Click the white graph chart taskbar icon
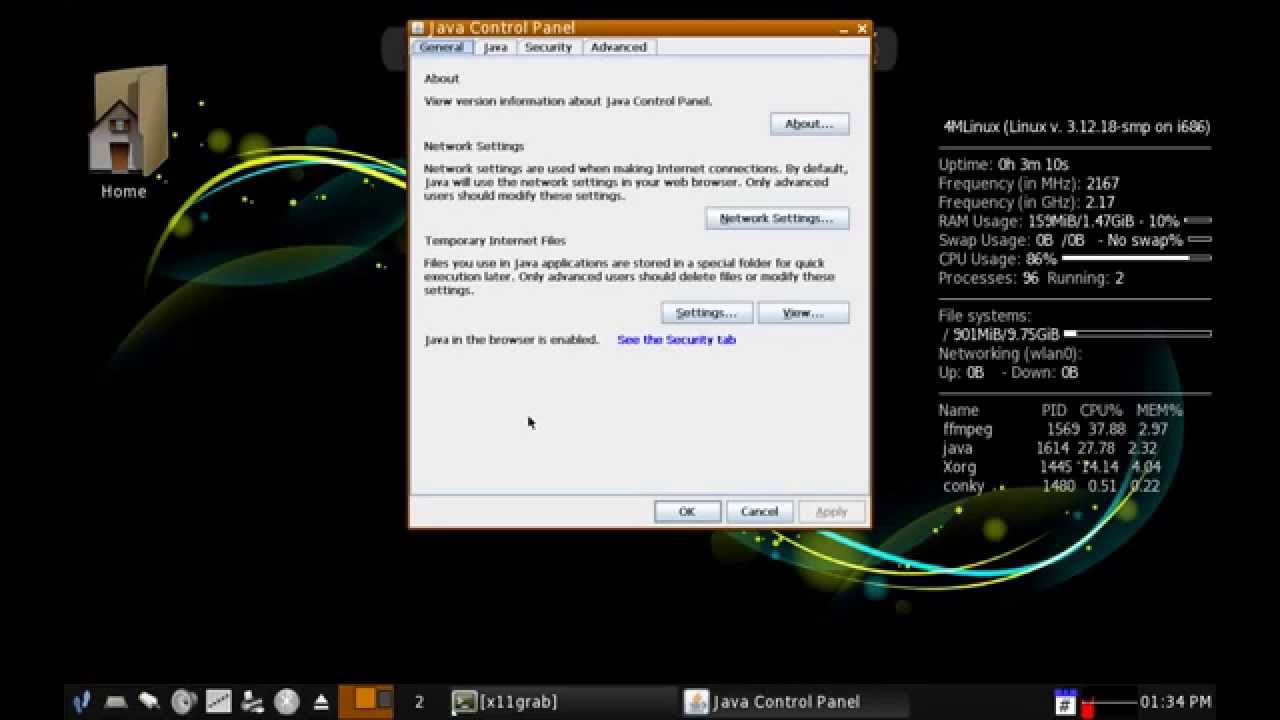This screenshot has width=1280, height=720. click(219, 702)
